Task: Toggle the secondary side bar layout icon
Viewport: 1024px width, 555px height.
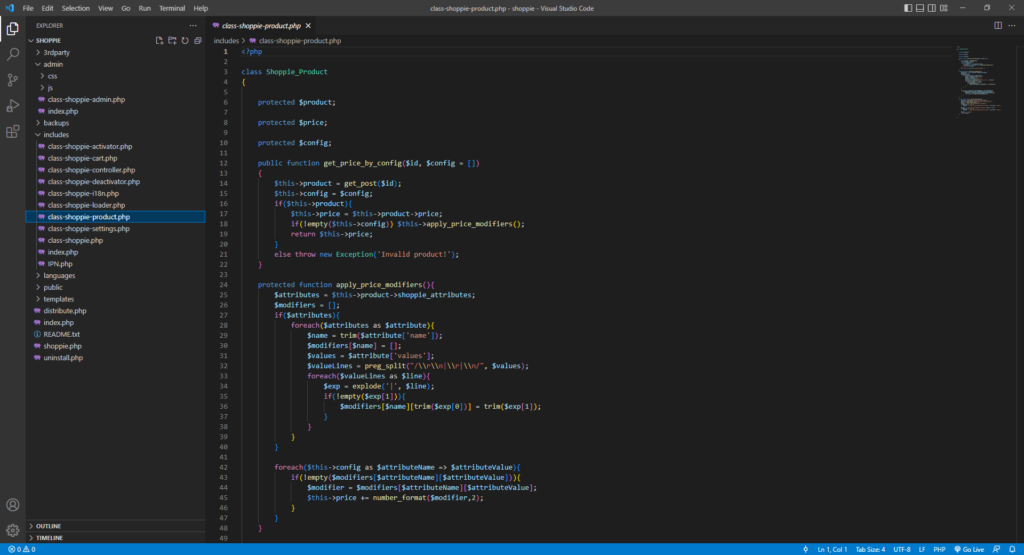Action: tap(932, 8)
